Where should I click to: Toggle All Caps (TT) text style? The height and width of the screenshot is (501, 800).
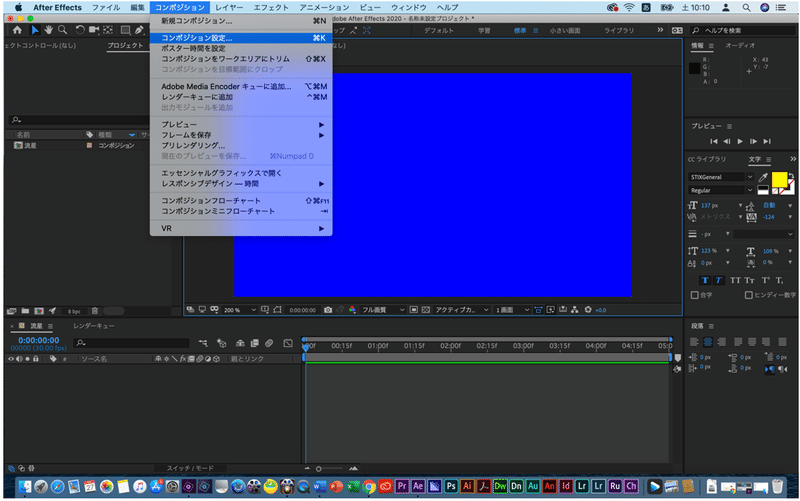(735, 280)
